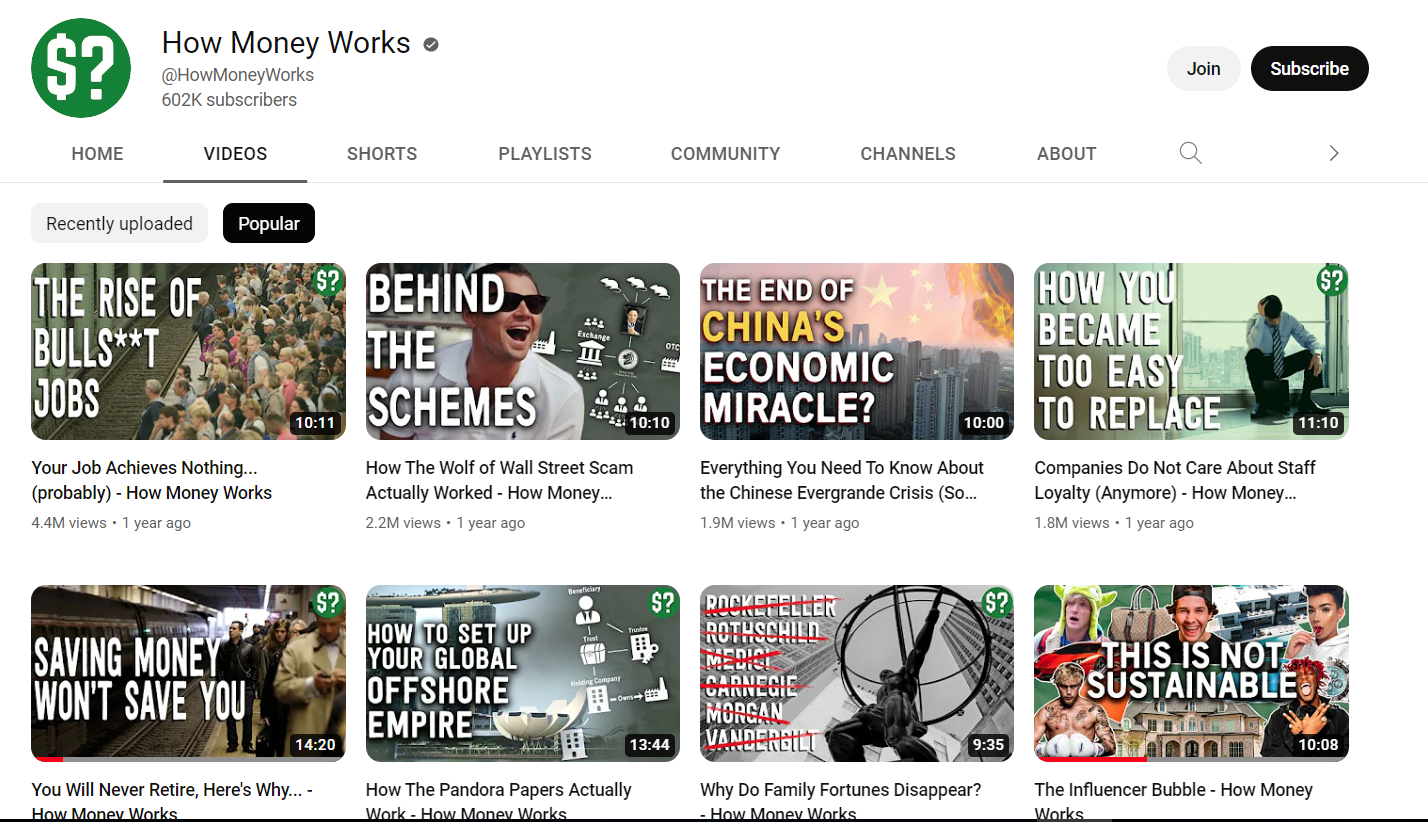1428x822 pixels.
Task: Click the red progress bar on Influencer Bubble video
Action: [x=1090, y=759]
